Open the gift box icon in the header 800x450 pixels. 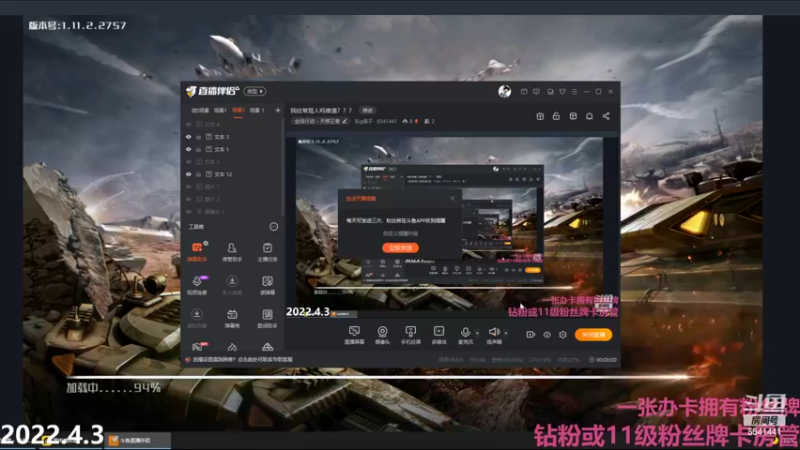(540, 116)
